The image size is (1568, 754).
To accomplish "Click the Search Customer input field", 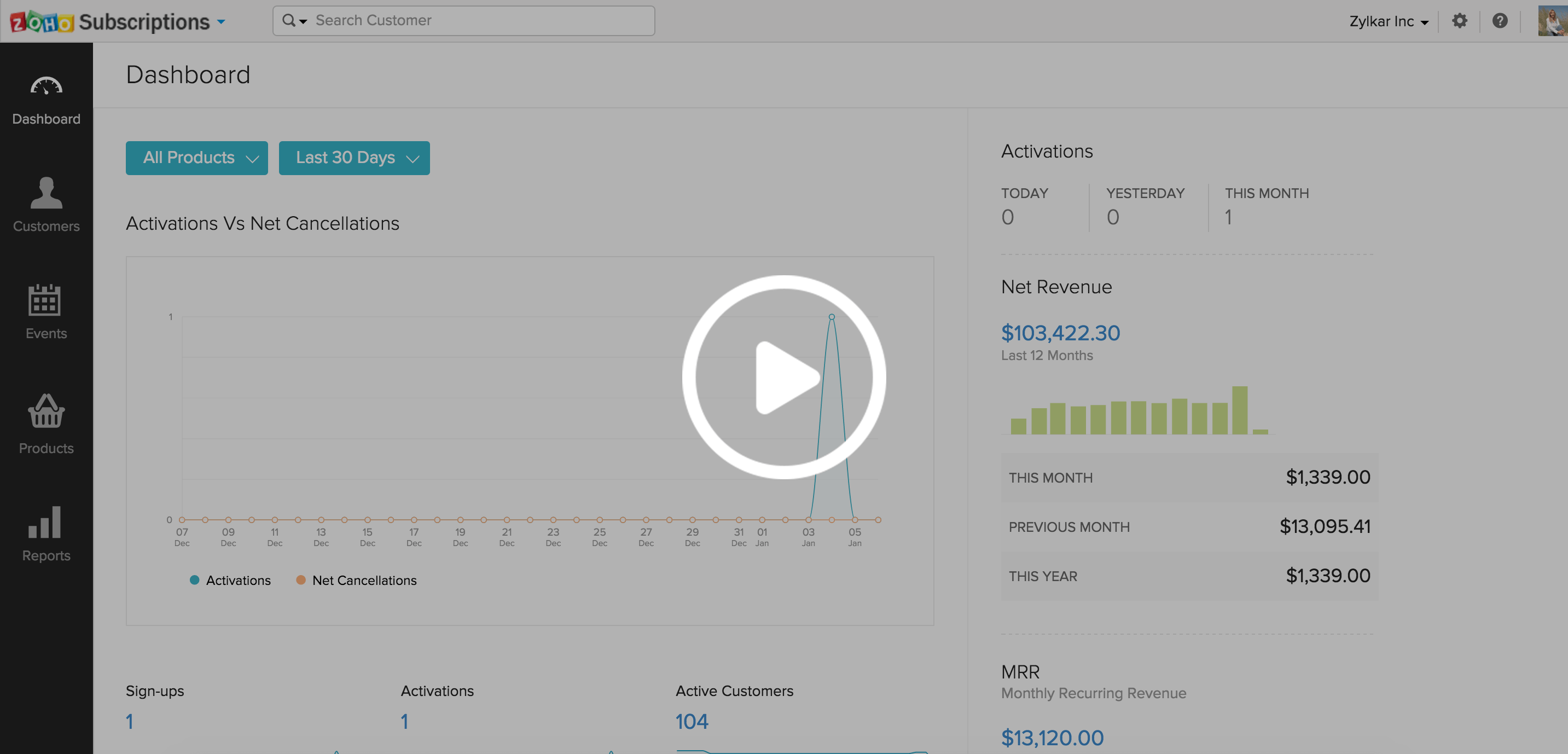I will pos(481,21).
